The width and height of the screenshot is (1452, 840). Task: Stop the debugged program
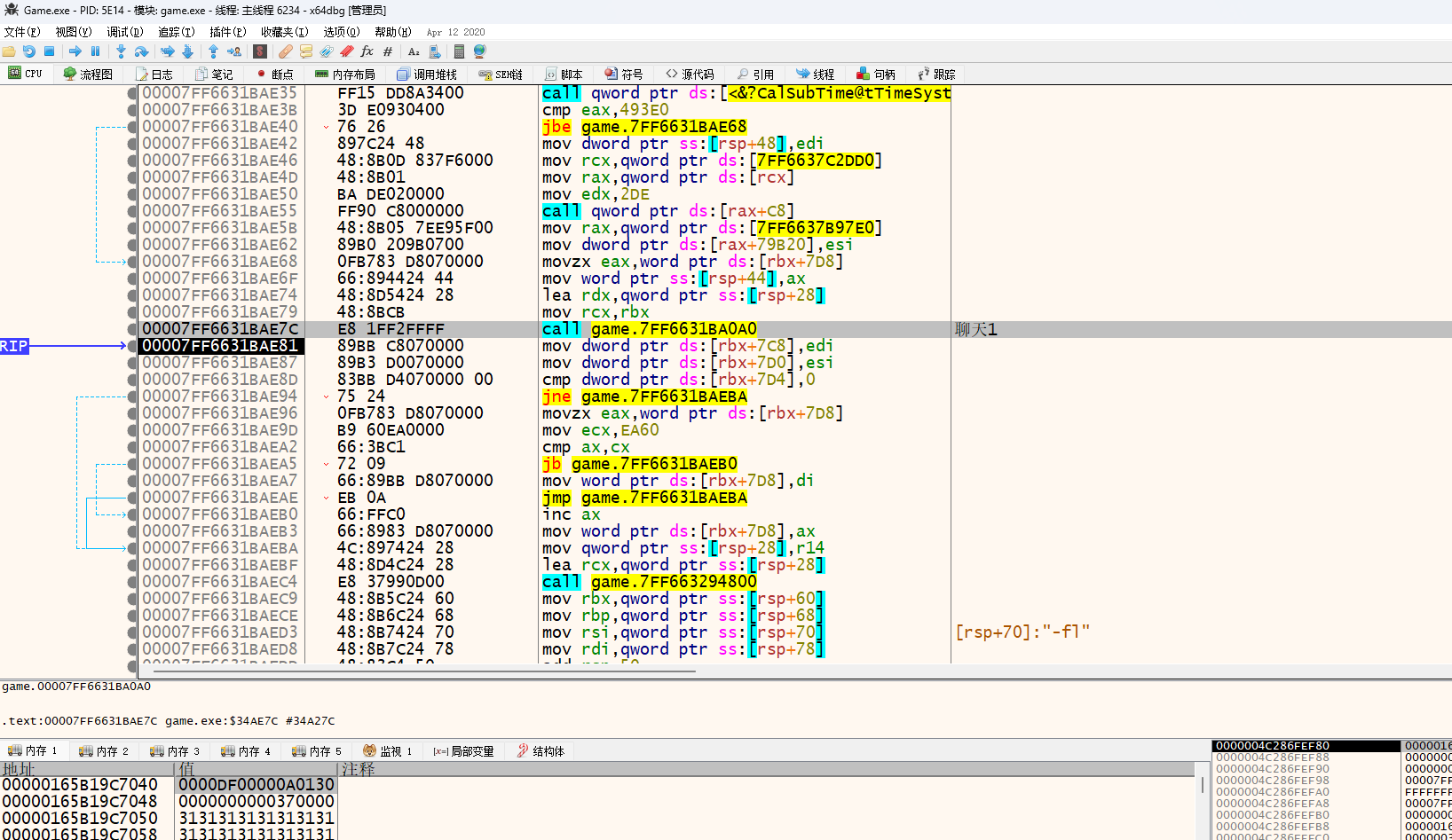click(50, 51)
